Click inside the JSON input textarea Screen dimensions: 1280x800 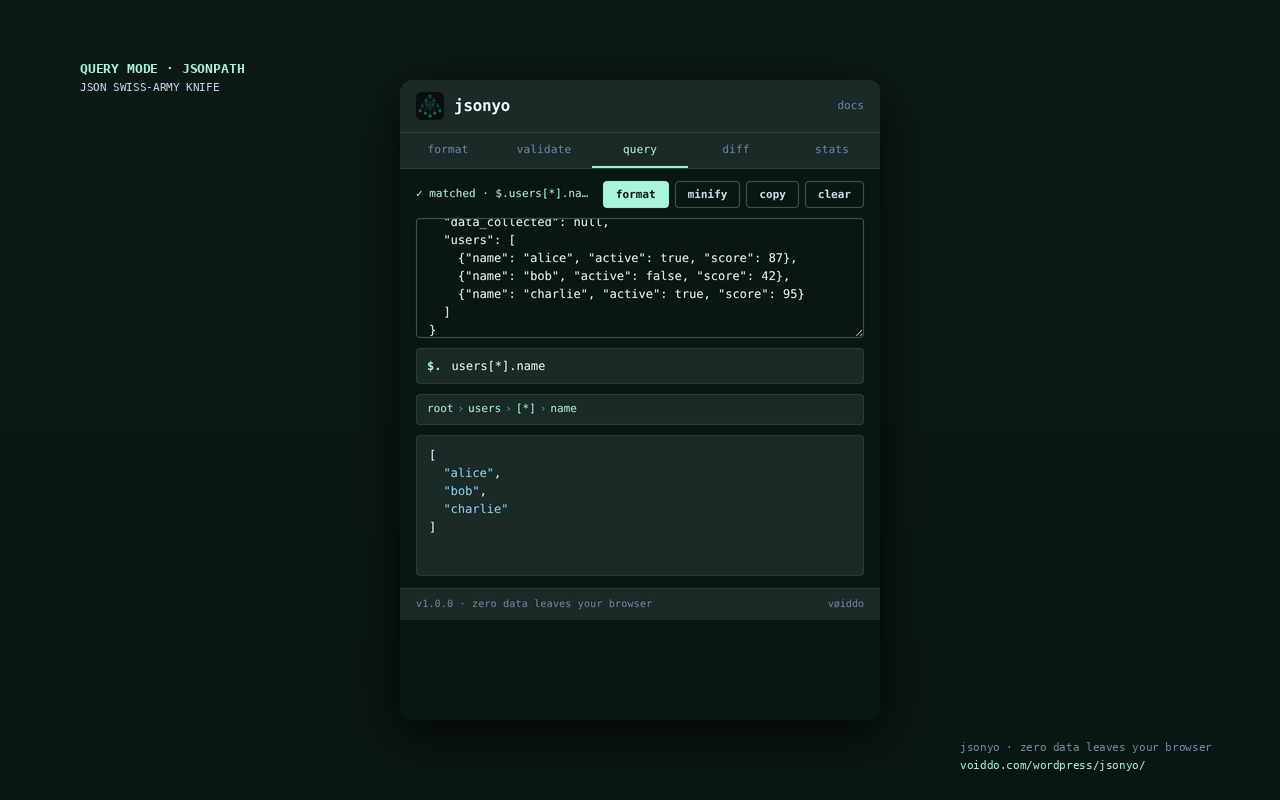tap(640, 278)
